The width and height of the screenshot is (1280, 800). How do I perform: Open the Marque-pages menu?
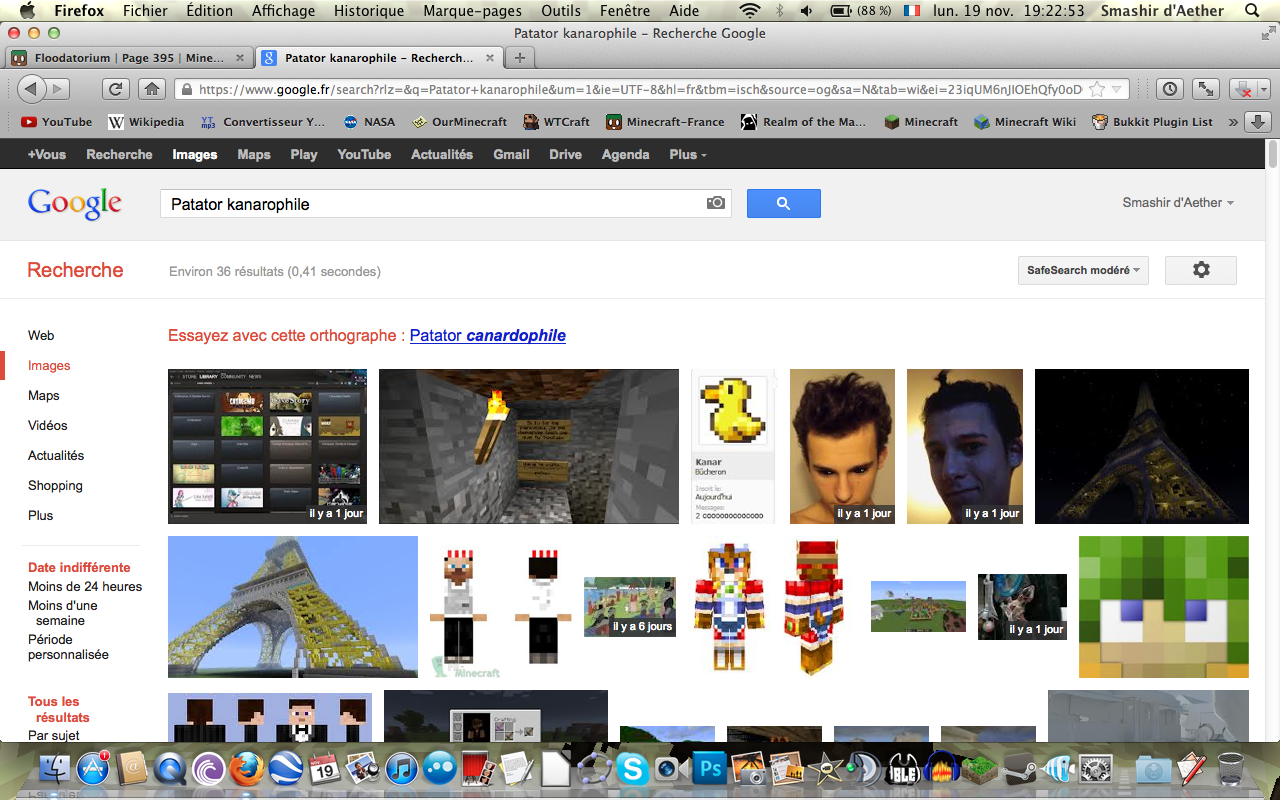[472, 11]
